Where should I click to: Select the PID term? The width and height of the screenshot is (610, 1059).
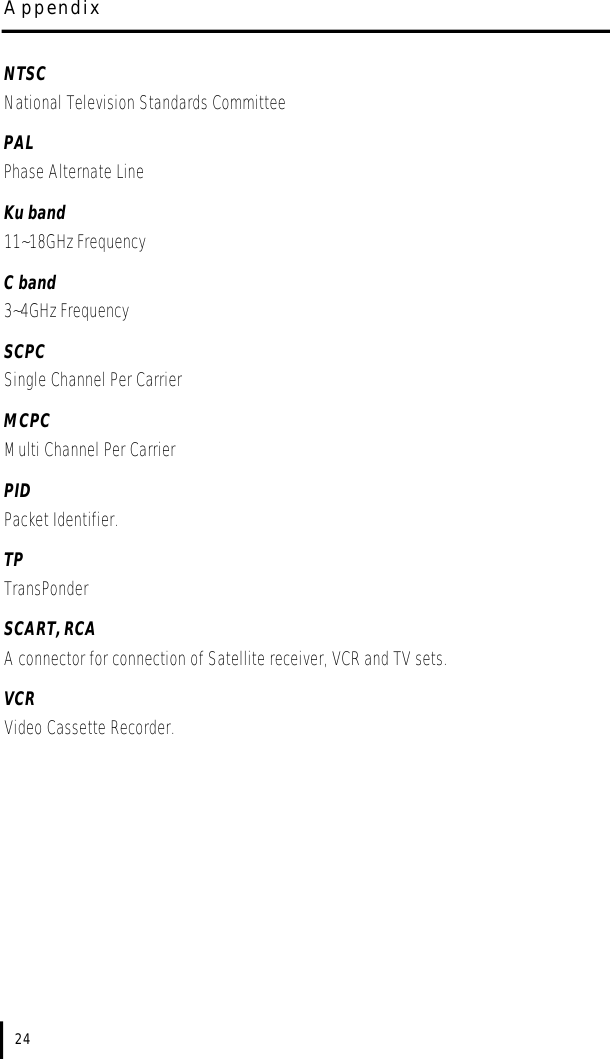click(18, 491)
